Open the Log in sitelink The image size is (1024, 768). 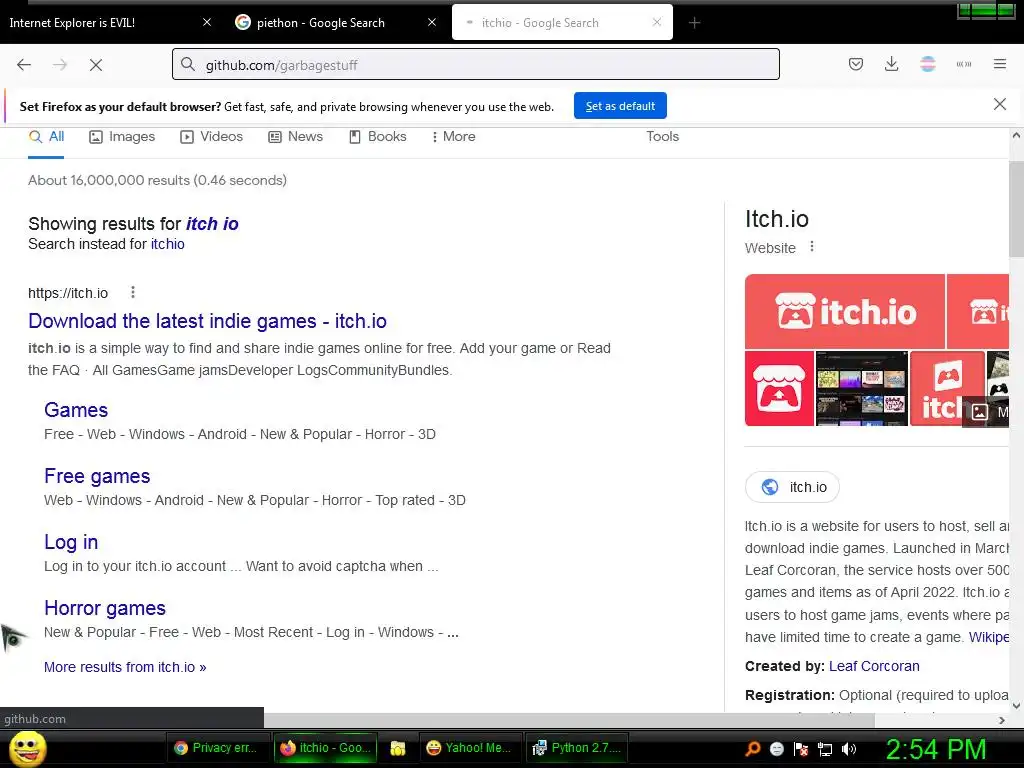coord(71,541)
